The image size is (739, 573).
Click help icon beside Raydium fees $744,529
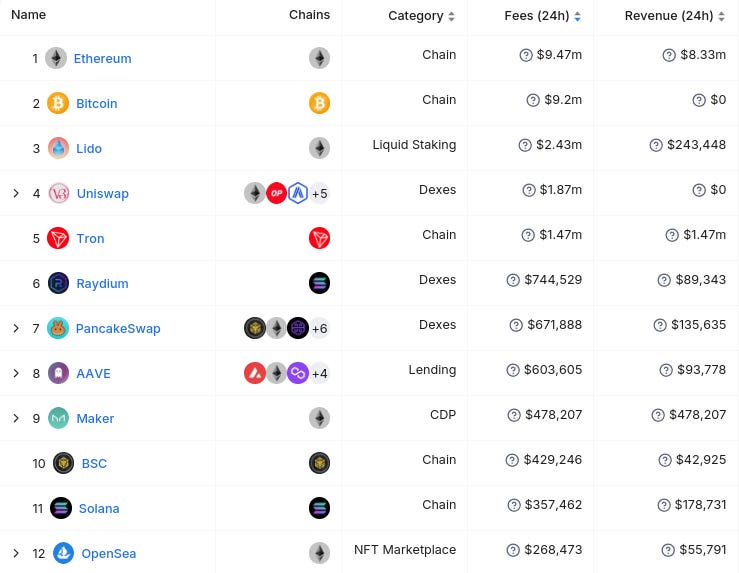click(513, 280)
